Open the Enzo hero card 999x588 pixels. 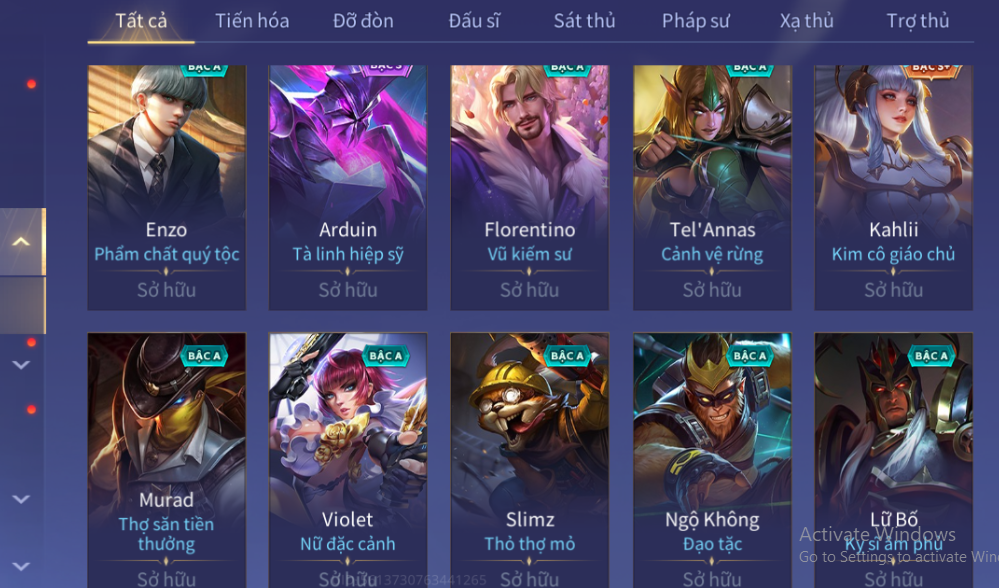166,187
